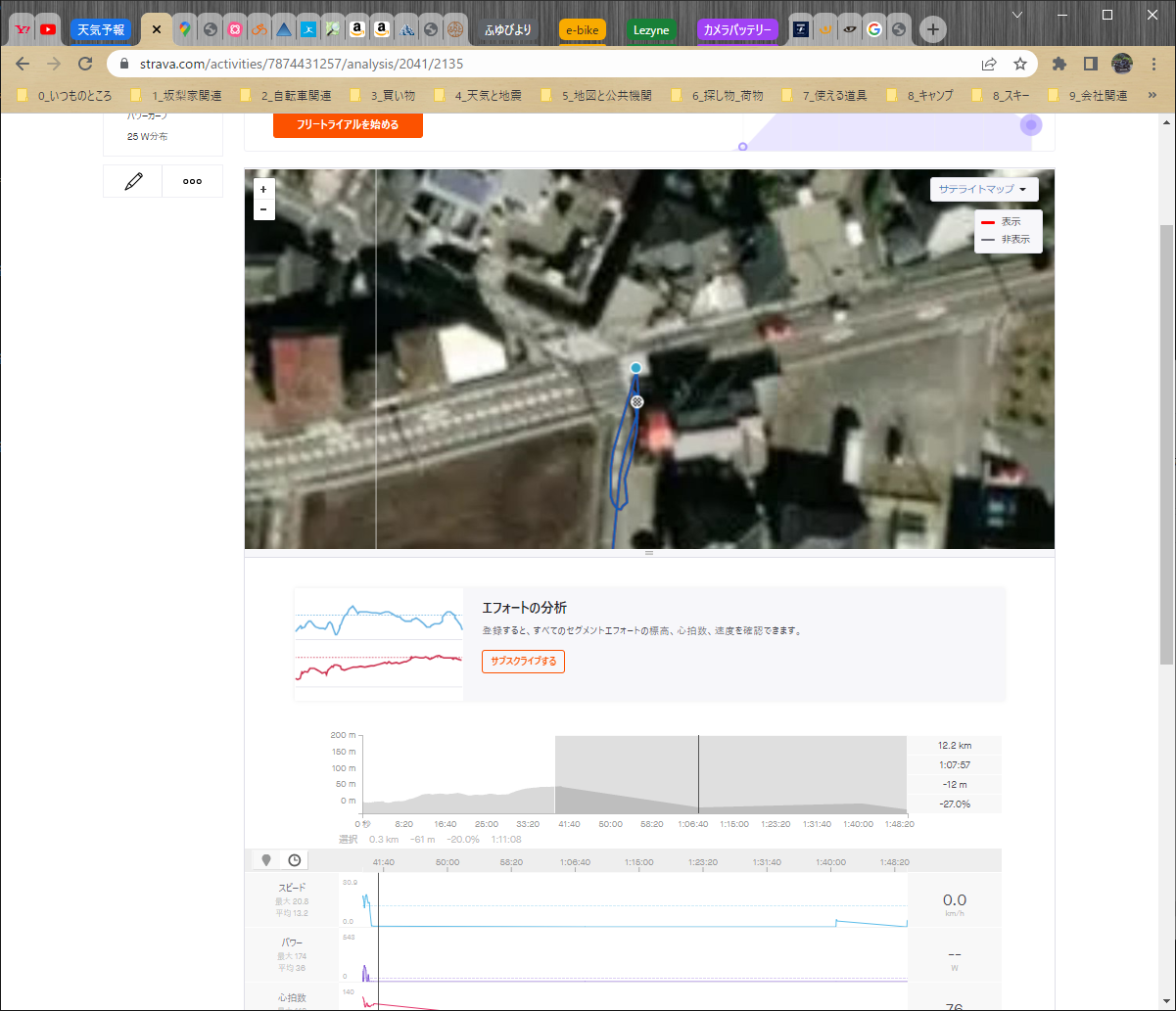This screenshot has height=1011, width=1176.
Task: Click the 12.2 km distance value
Action: tap(955, 745)
